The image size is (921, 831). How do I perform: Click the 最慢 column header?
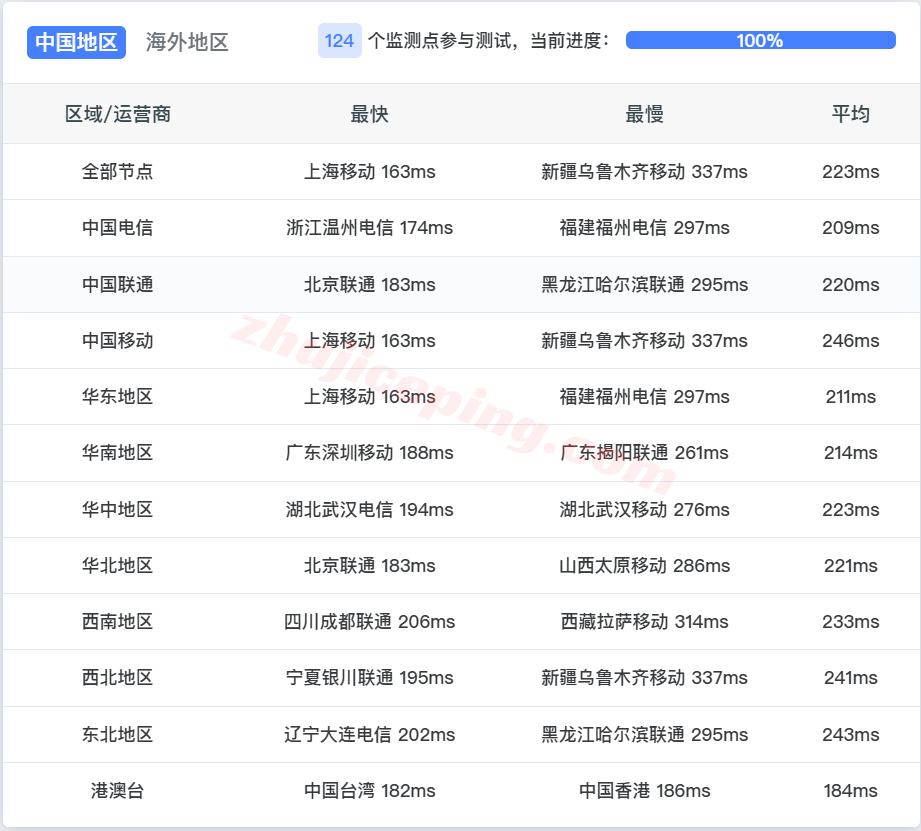(644, 114)
